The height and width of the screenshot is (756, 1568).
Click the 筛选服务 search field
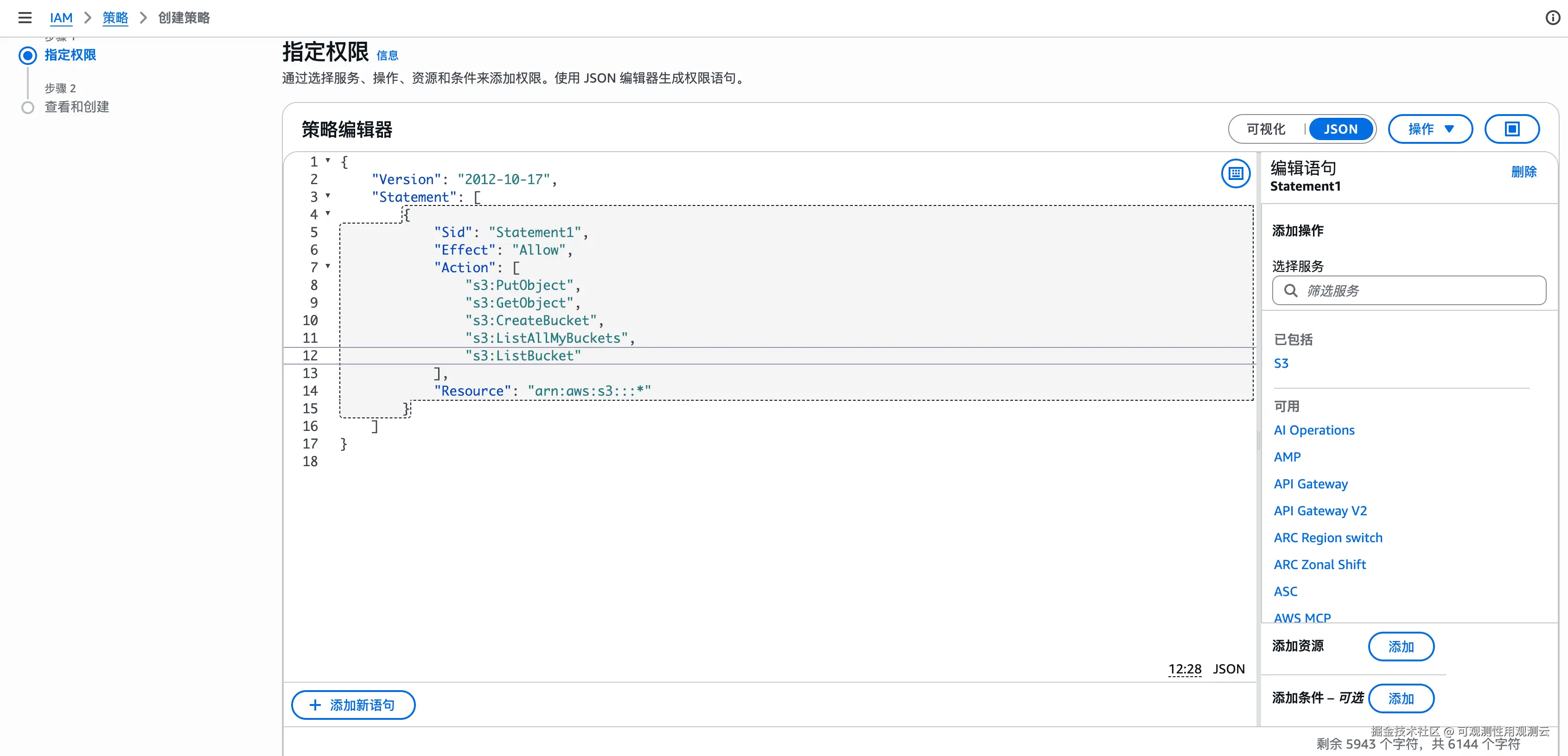coord(1418,290)
